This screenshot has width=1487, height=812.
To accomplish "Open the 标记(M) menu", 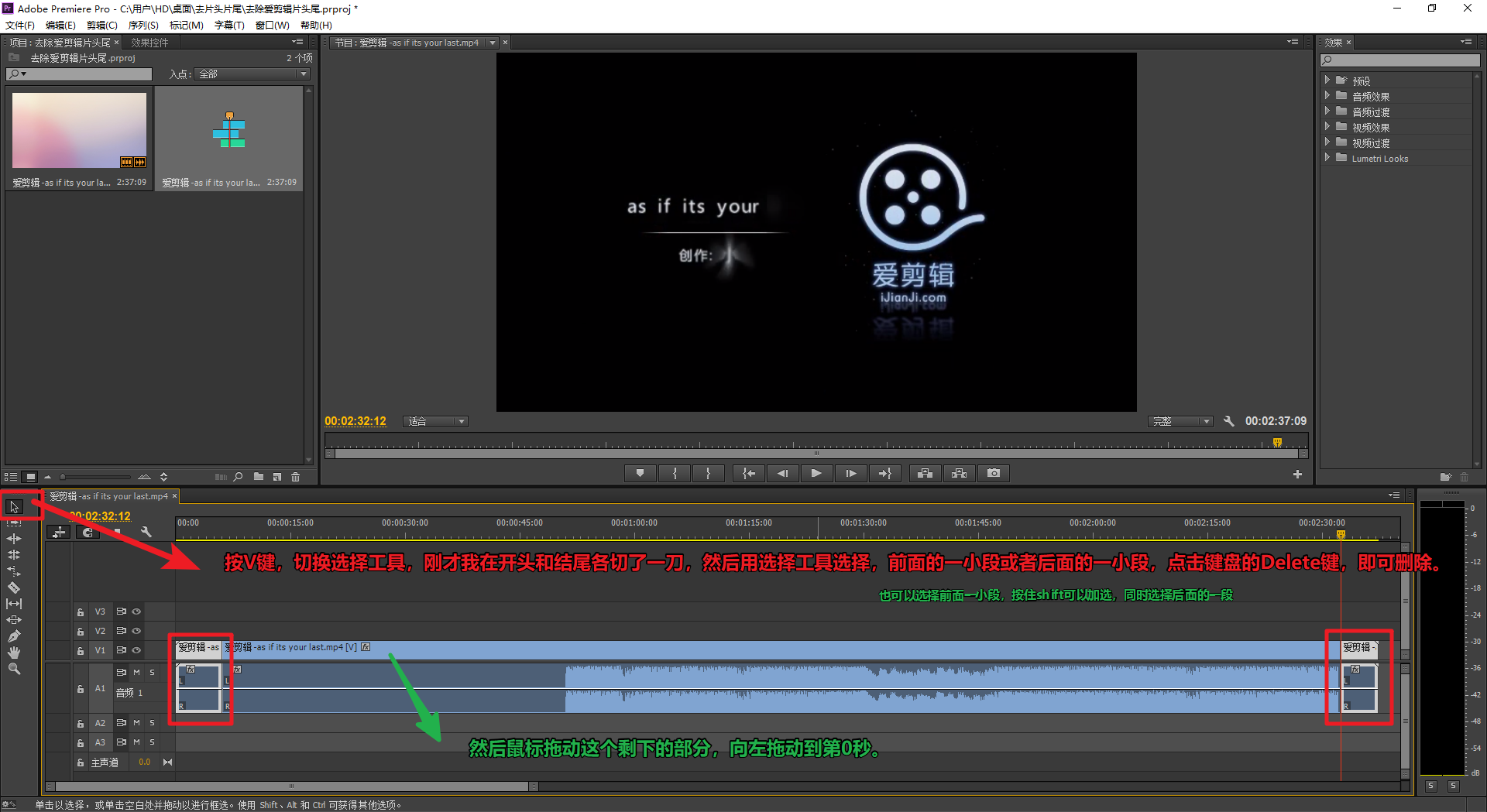I will pos(187,26).
